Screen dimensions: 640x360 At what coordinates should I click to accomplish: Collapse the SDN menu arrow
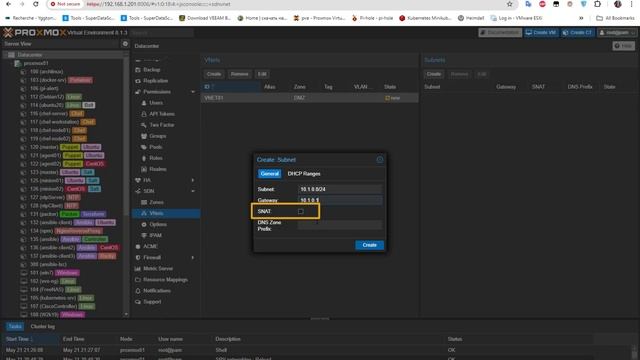(x=193, y=191)
